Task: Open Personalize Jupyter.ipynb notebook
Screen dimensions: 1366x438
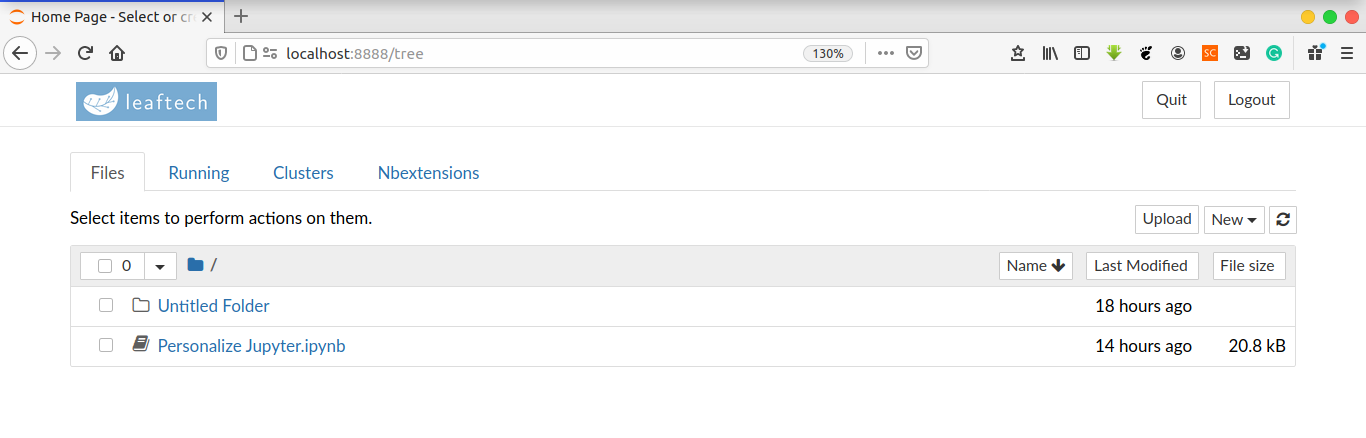Action: (x=252, y=346)
